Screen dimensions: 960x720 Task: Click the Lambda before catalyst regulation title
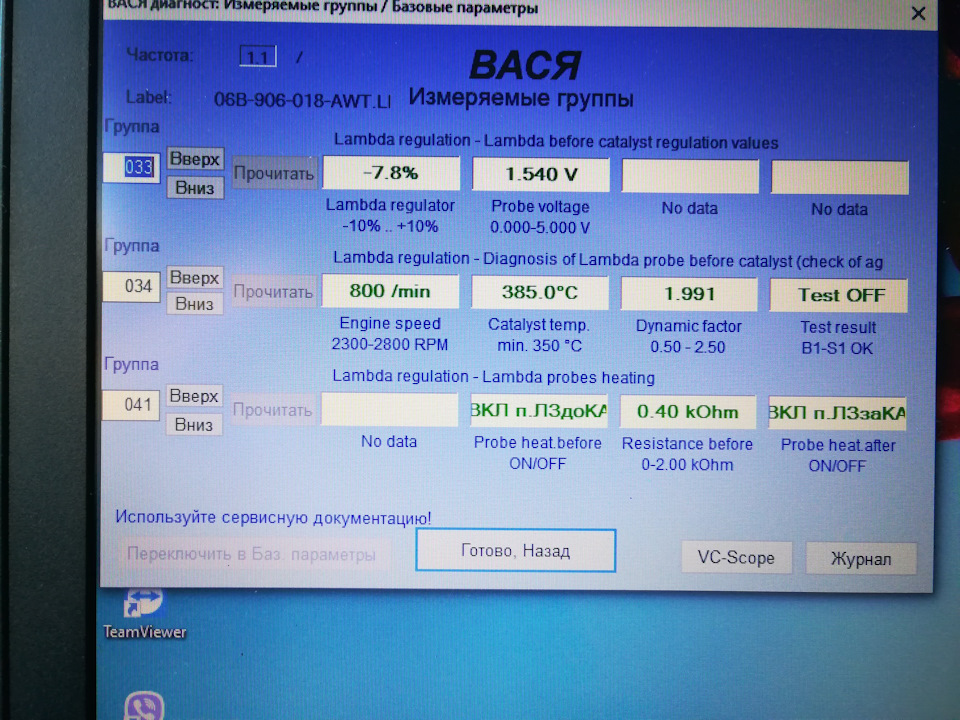(556, 141)
